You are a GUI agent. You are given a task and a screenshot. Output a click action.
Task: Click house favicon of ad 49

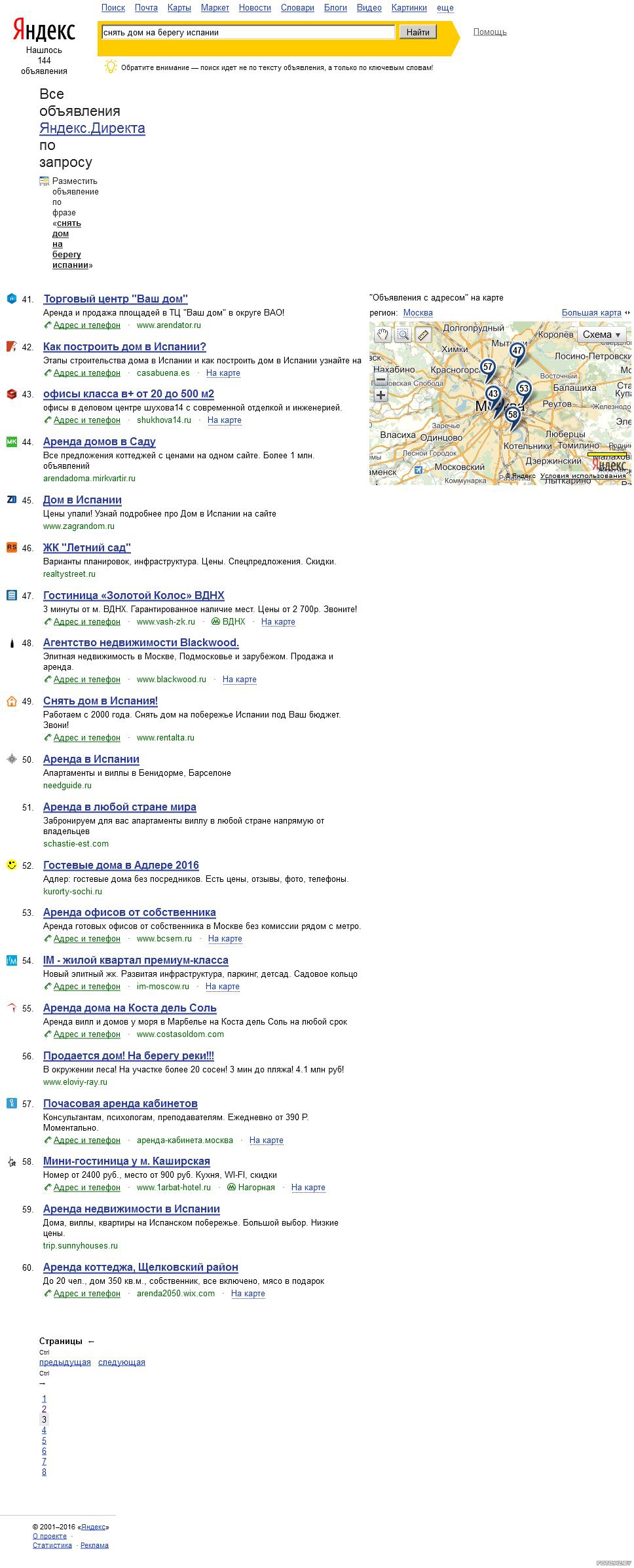click(11, 701)
